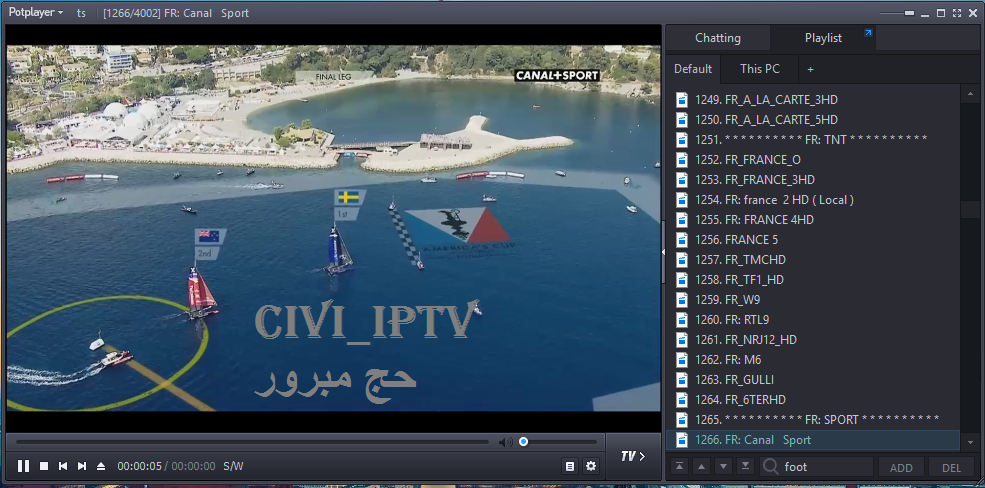Move selected item to top of playlist
This screenshot has height=488, width=985.
click(680, 466)
